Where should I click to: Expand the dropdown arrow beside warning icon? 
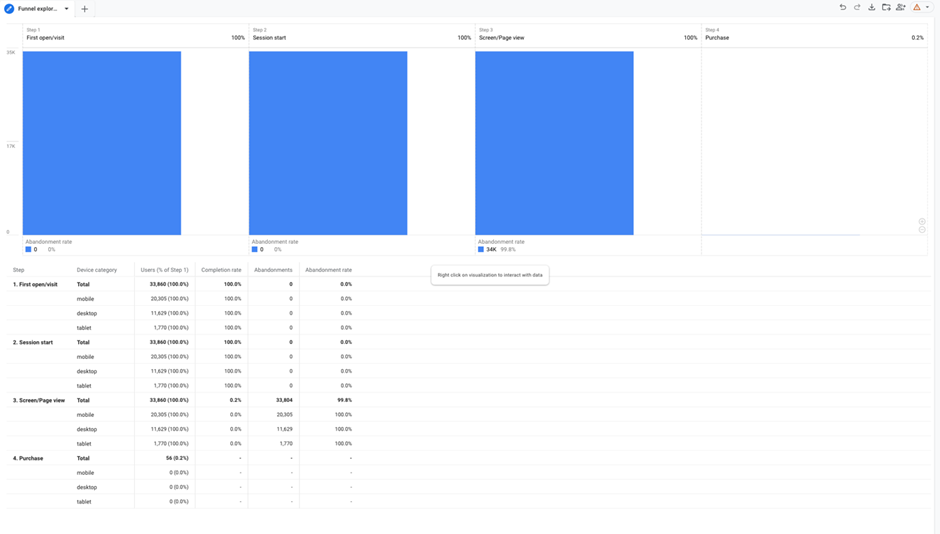[928, 8]
